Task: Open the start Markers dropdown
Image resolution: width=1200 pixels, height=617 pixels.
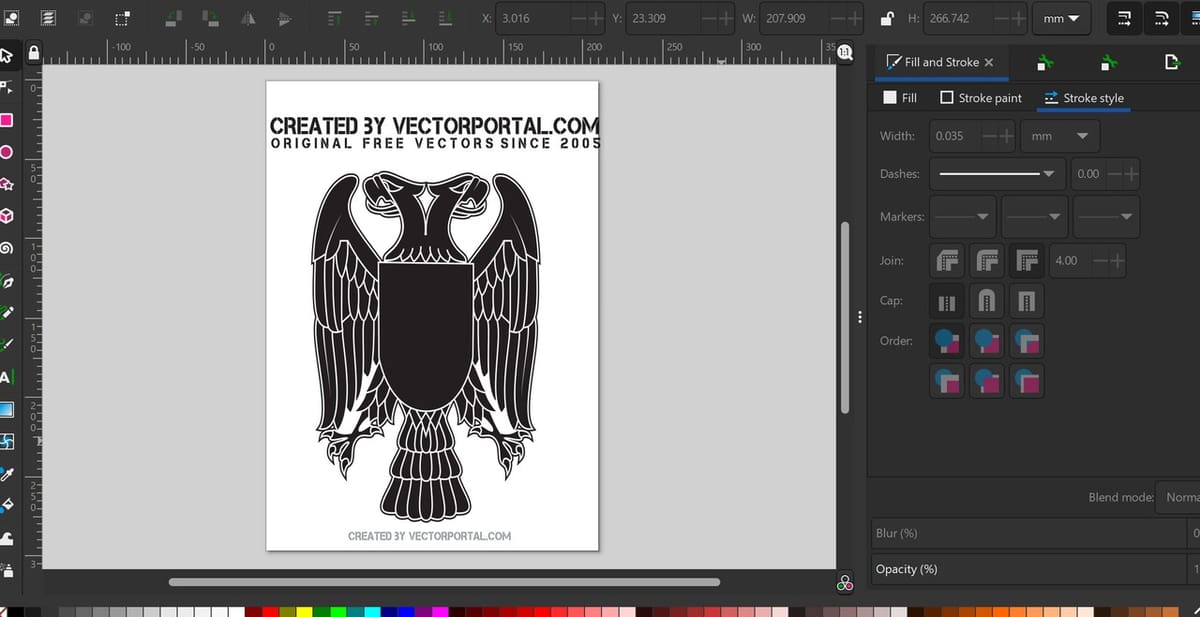Action: pos(963,216)
